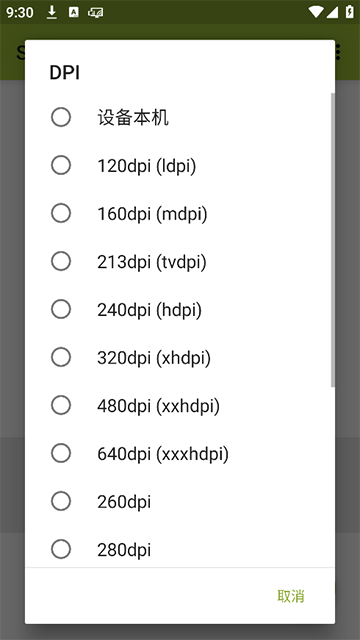Open the three-dot overflow menu
Viewport: 360px width, 640px height.
(x=338, y=52)
